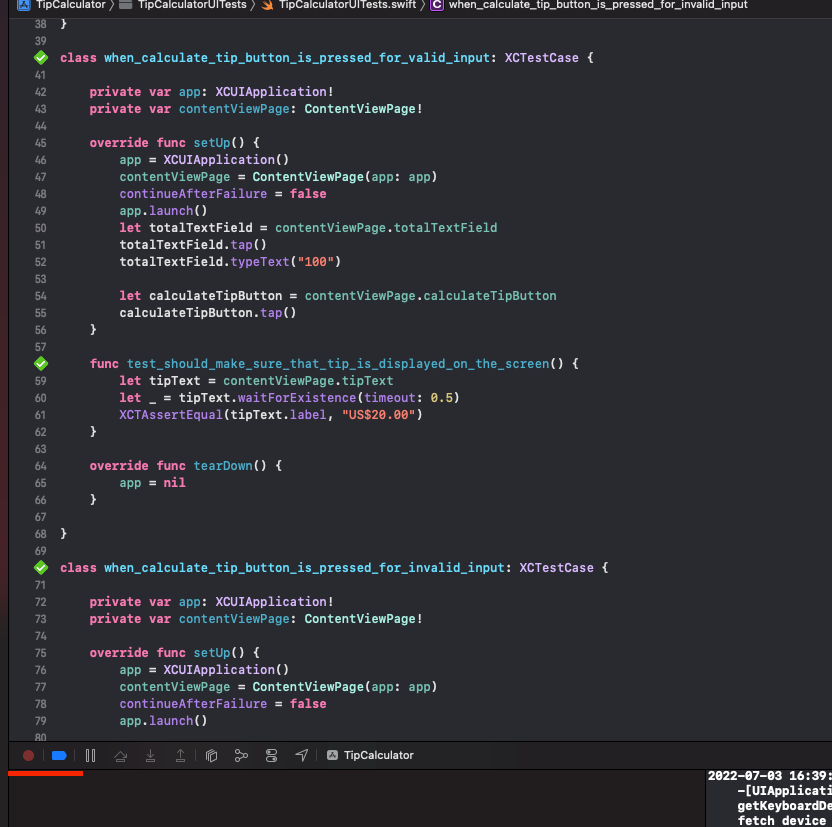This screenshot has height=827, width=832.
Task: Pause program execution in debug bar
Action: tap(90, 755)
